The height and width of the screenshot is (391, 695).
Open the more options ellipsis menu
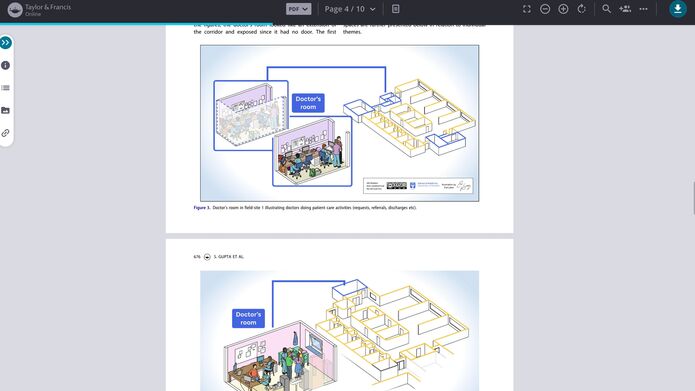pyautogui.click(x=643, y=9)
